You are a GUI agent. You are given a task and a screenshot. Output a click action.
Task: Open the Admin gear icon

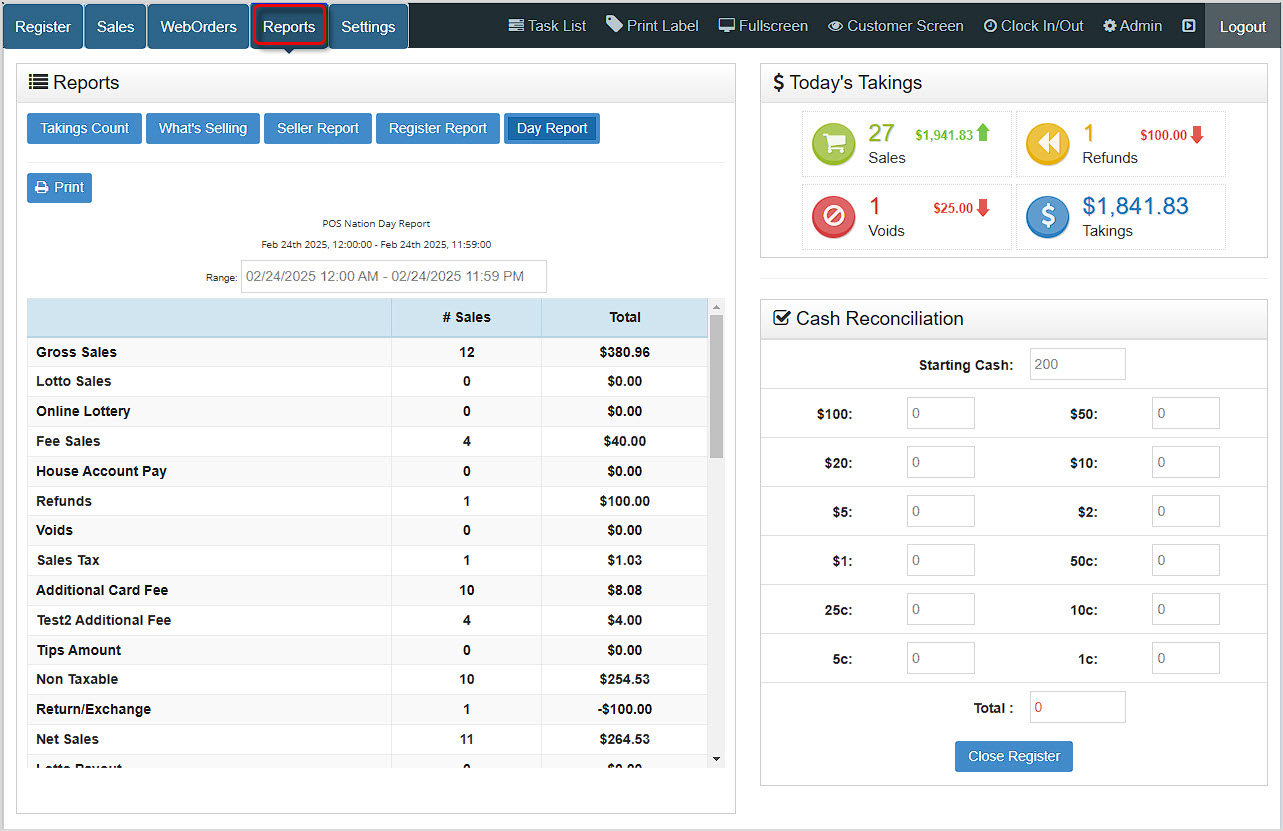click(1110, 25)
